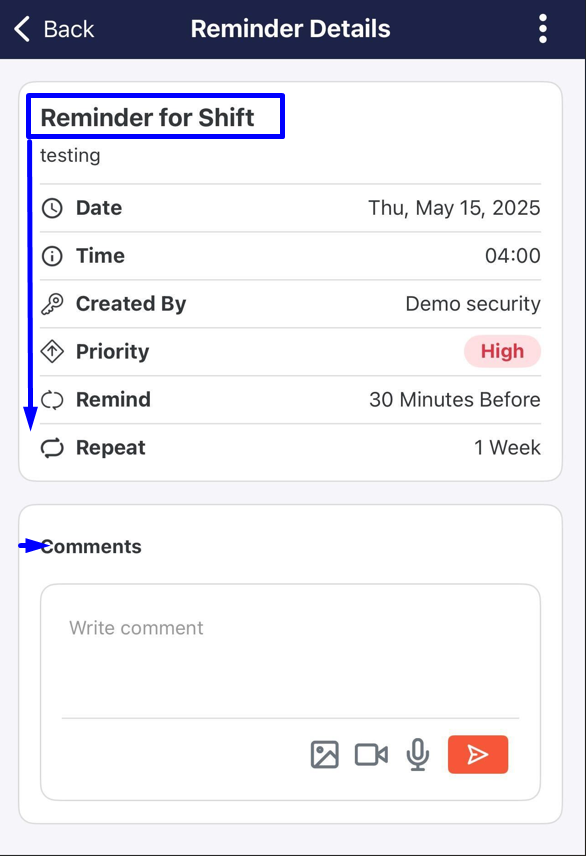Image resolution: width=586 pixels, height=856 pixels.
Task: Click the Remind value 30 Minutes Before
Action: (455, 400)
